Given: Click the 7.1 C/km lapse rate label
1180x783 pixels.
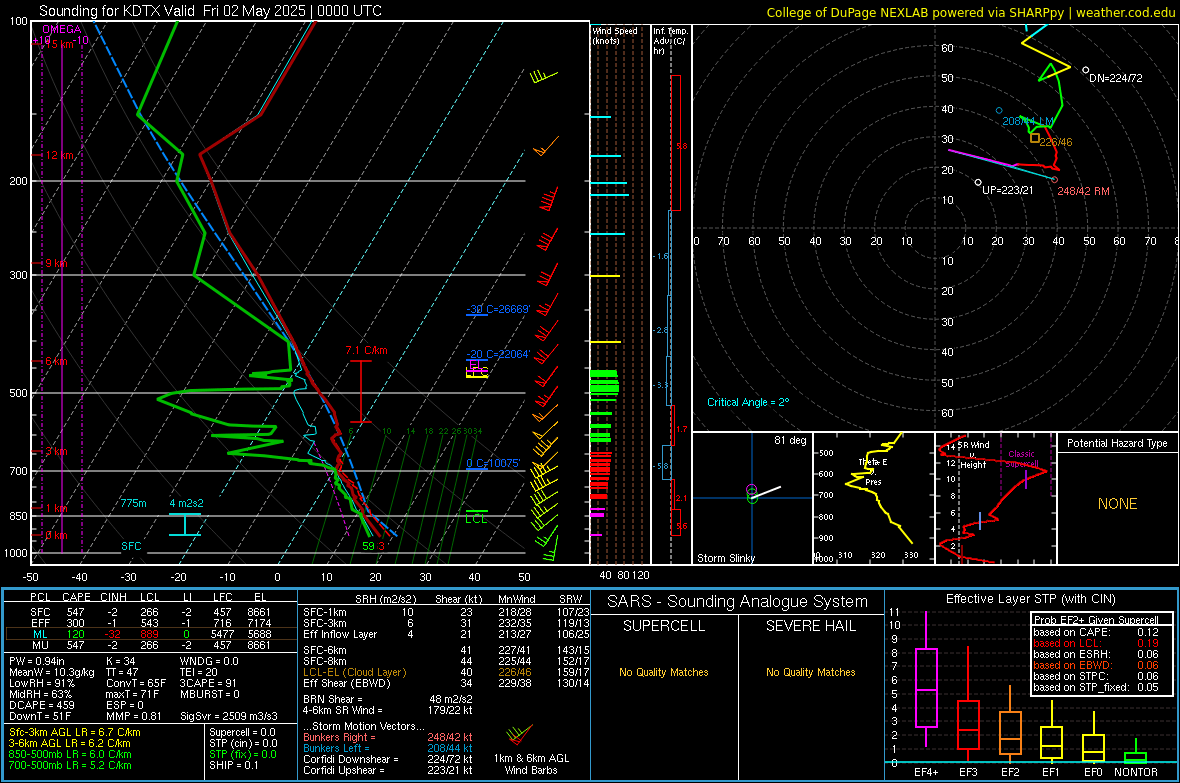Looking at the screenshot, I should click(366, 350).
